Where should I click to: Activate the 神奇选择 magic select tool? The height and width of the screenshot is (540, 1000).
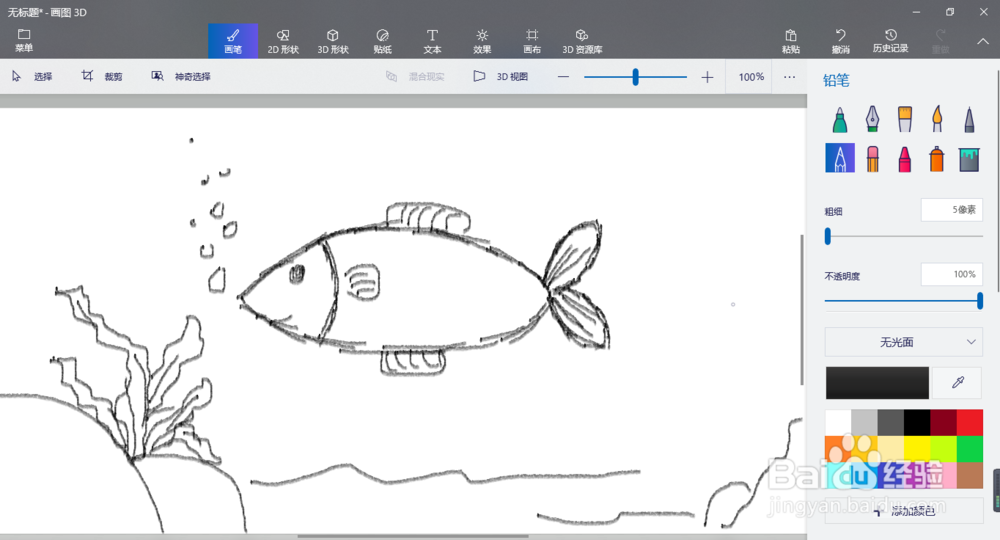[180, 77]
